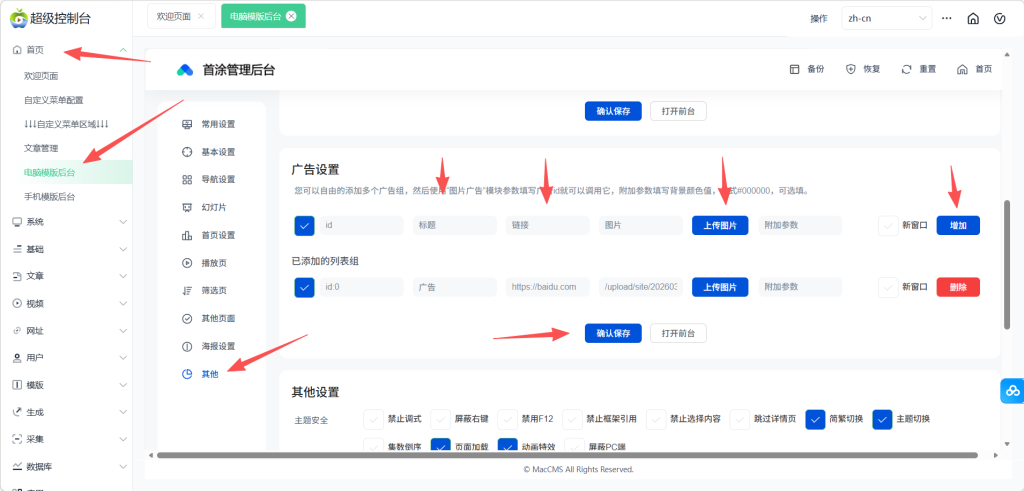Open 播放页 play icon

tap(187, 263)
